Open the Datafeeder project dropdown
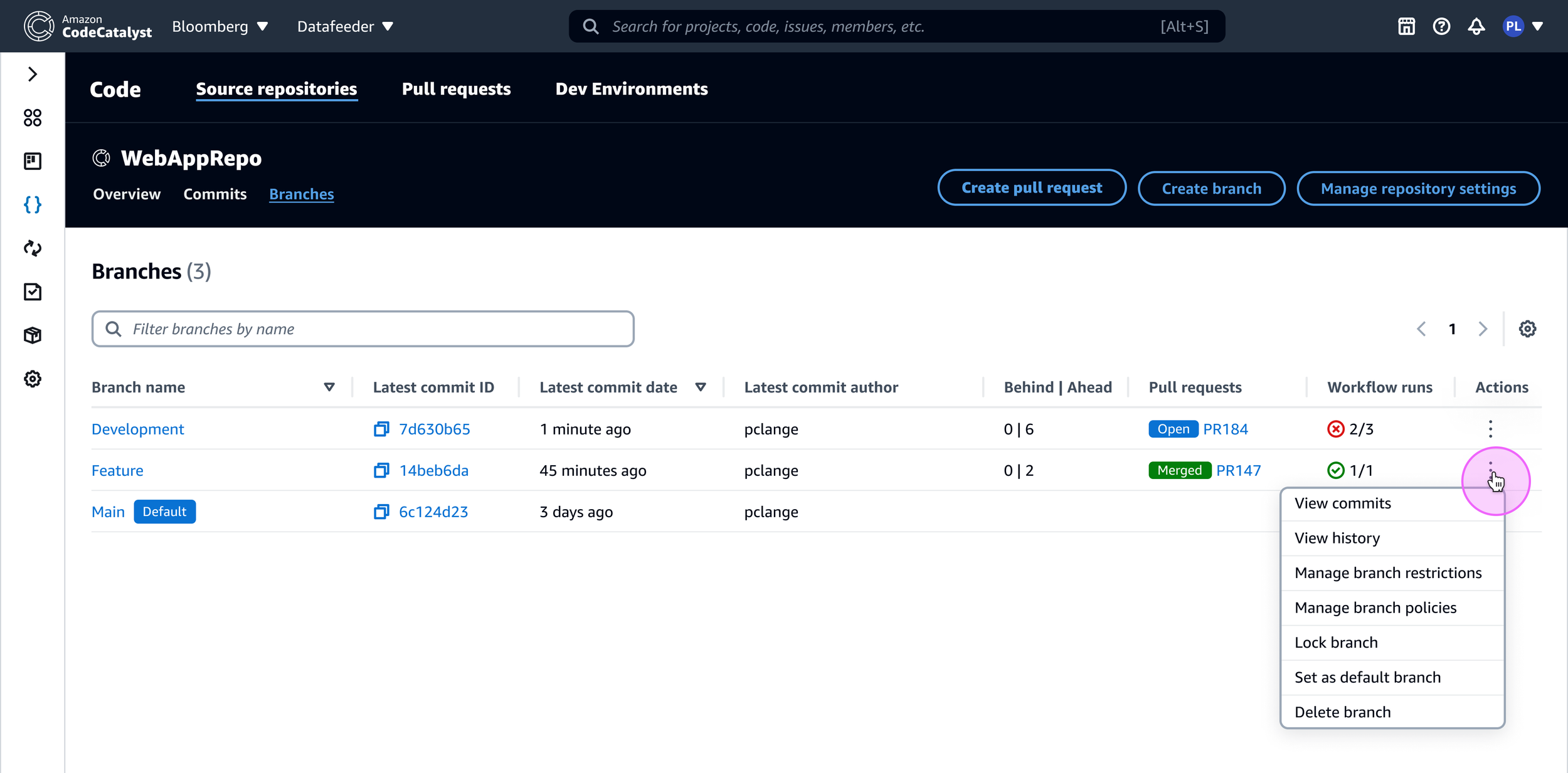 click(x=345, y=26)
